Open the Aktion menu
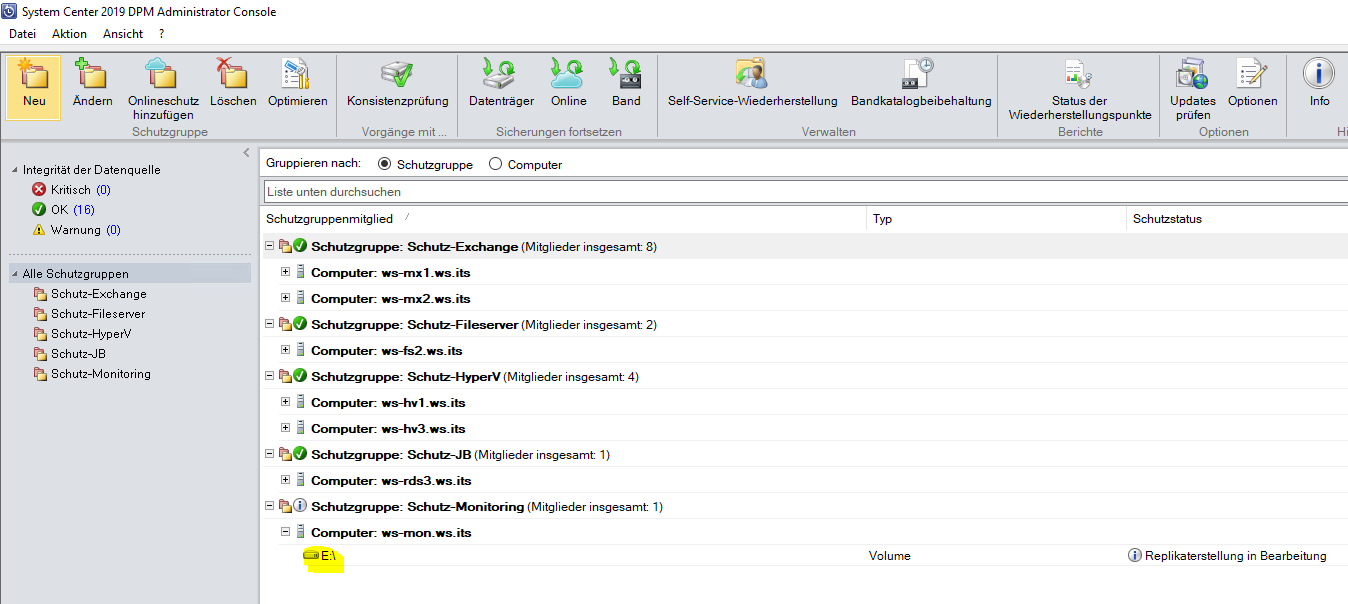 pyautogui.click(x=69, y=33)
